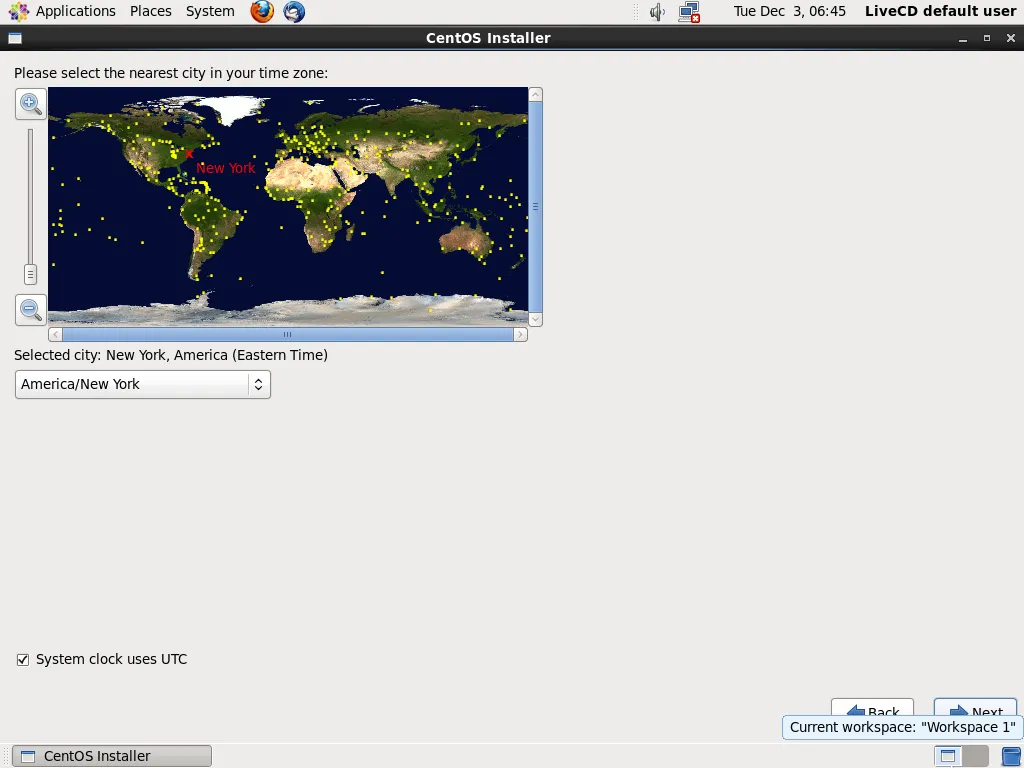Click the Next button
This screenshot has height=768, width=1024.
(x=975, y=708)
